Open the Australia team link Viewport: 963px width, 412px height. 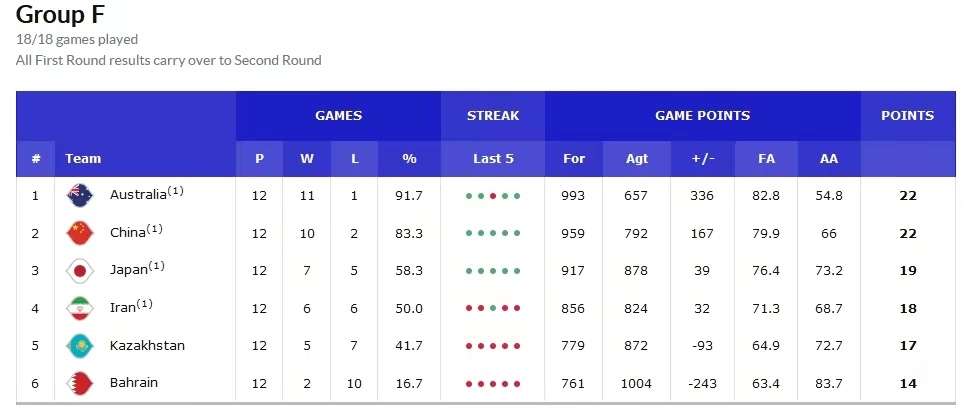tap(138, 195)
